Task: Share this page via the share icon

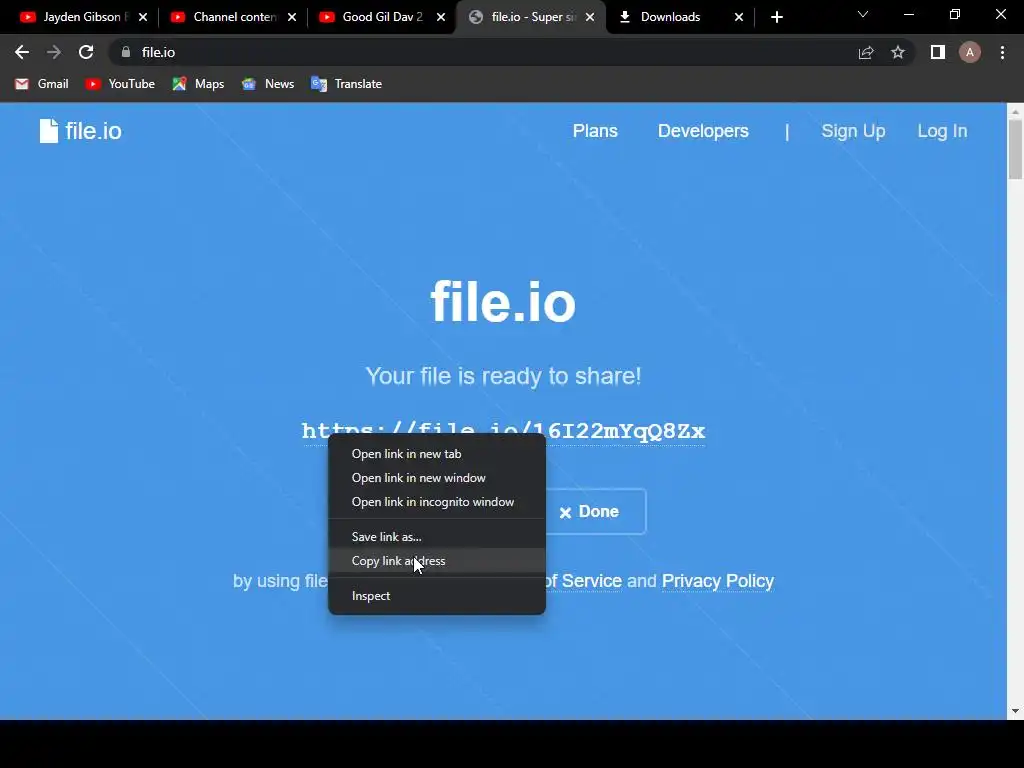Action: click(866, 52)
